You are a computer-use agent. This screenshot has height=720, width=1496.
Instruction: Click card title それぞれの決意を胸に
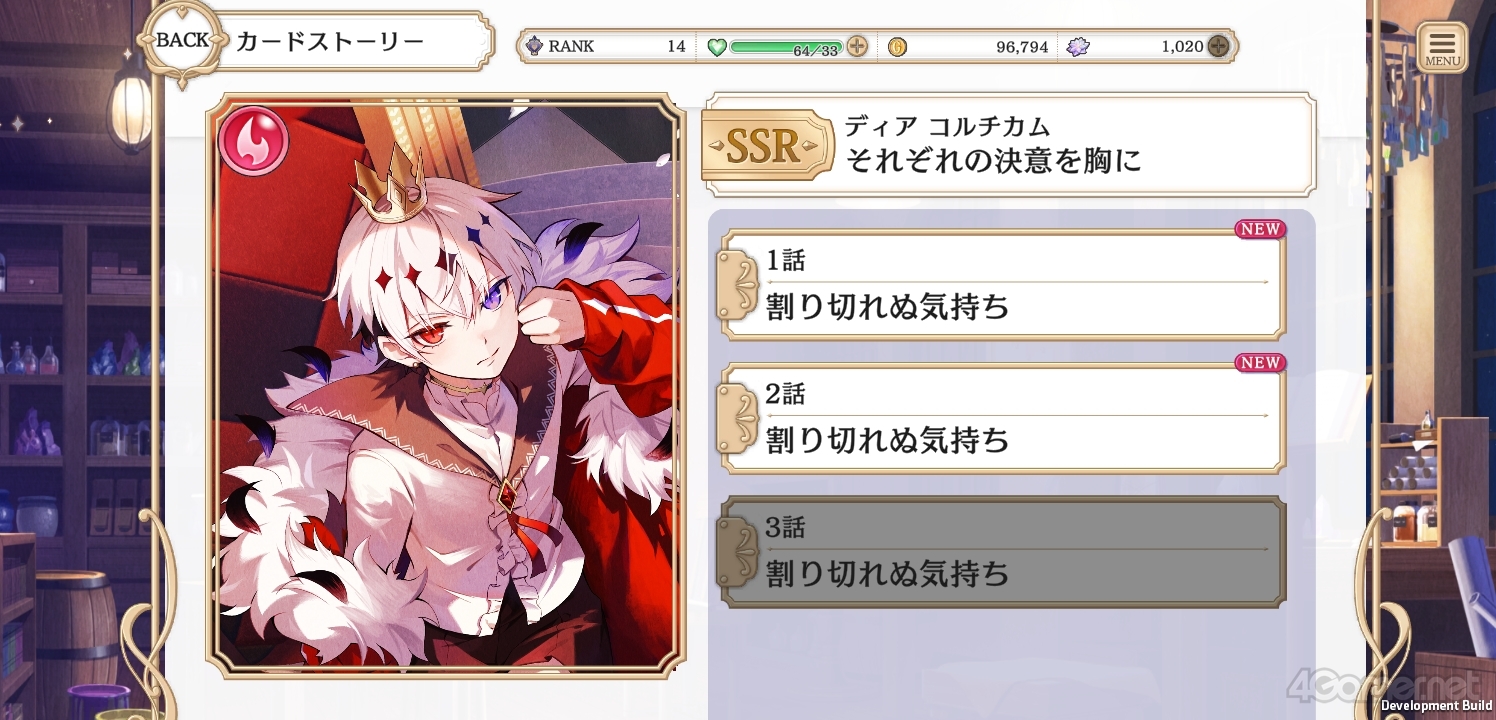(993, 160)
